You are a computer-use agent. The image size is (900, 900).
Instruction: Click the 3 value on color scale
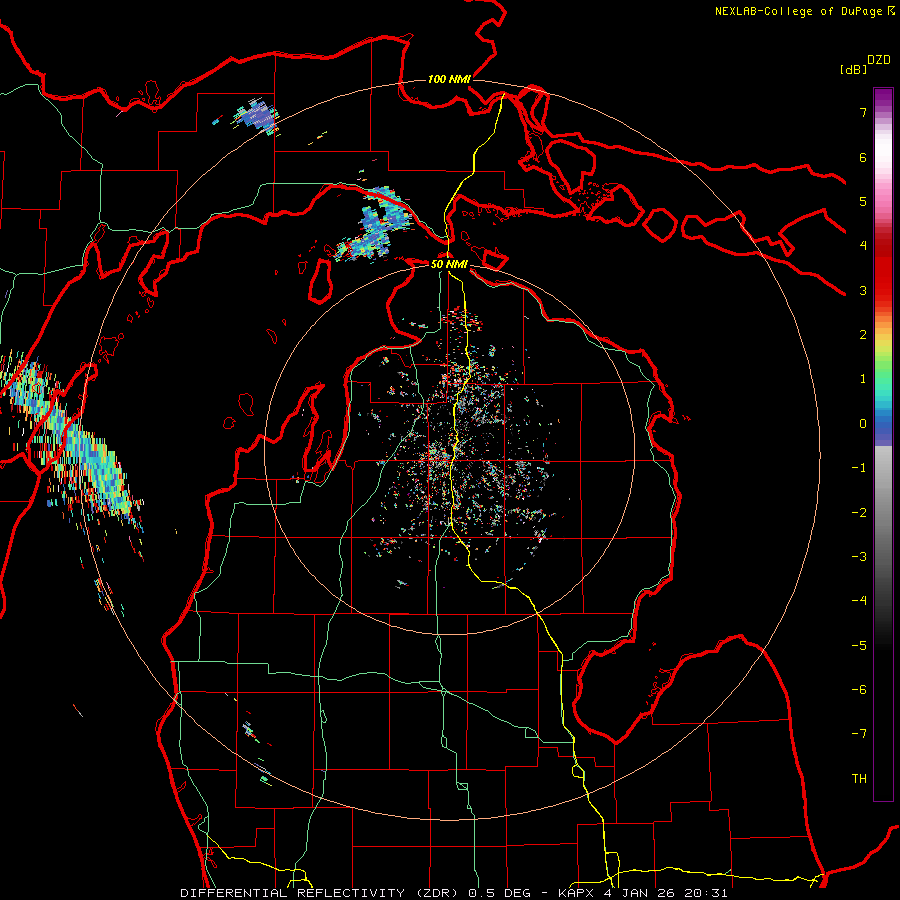(x=863, y=290)
